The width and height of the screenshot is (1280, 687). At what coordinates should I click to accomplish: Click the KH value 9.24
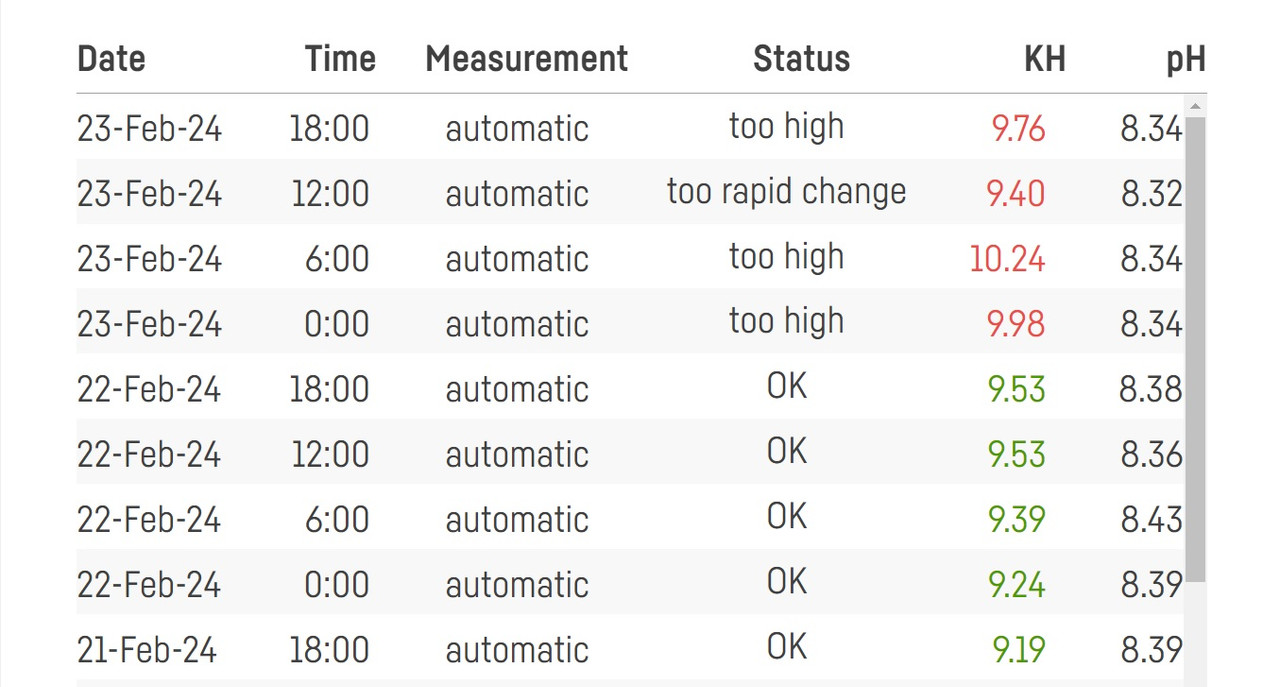point(1017,585)
